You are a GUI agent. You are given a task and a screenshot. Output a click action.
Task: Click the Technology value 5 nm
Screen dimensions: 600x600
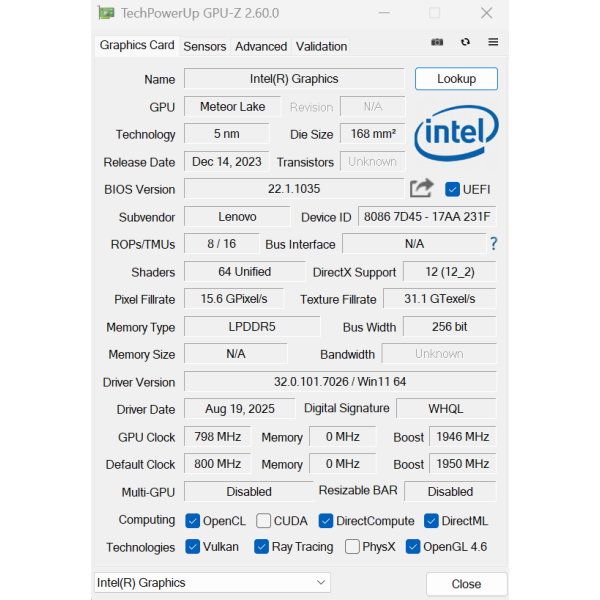tap(227, 134)
